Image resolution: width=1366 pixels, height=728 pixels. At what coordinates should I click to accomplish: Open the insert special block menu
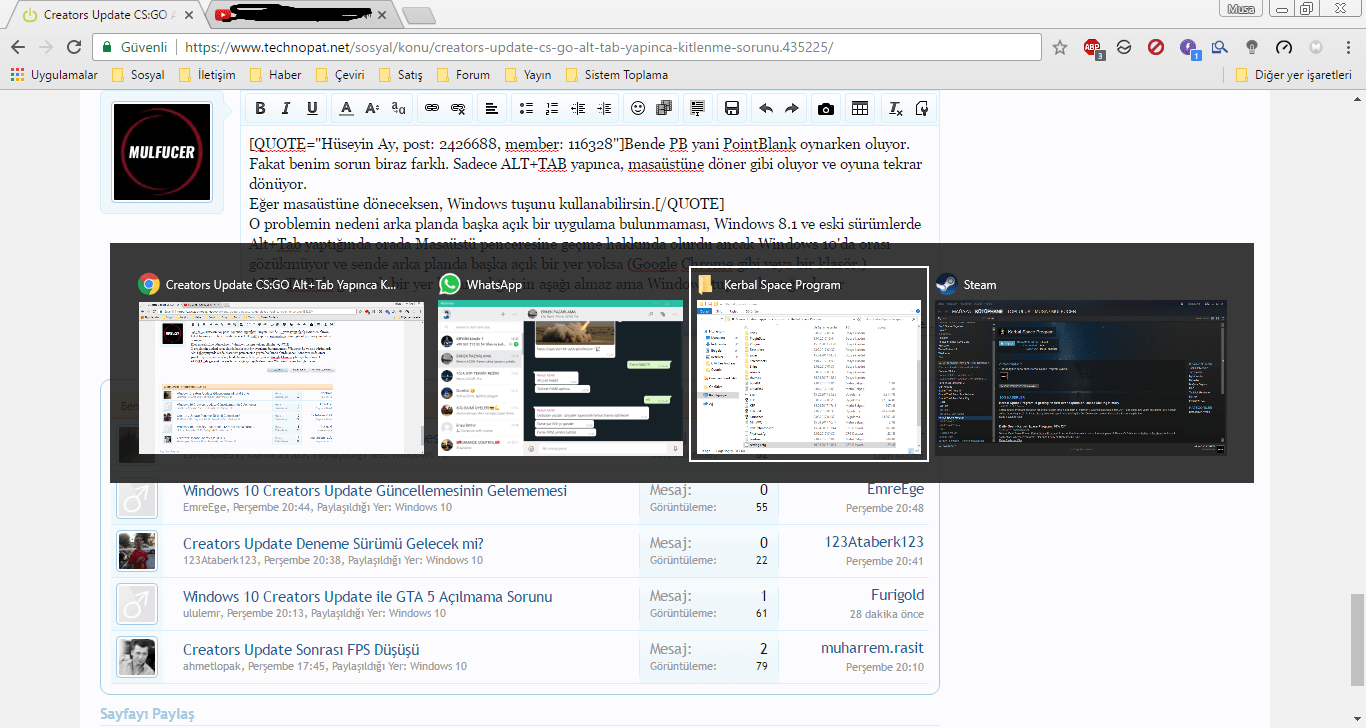point(698,108)
